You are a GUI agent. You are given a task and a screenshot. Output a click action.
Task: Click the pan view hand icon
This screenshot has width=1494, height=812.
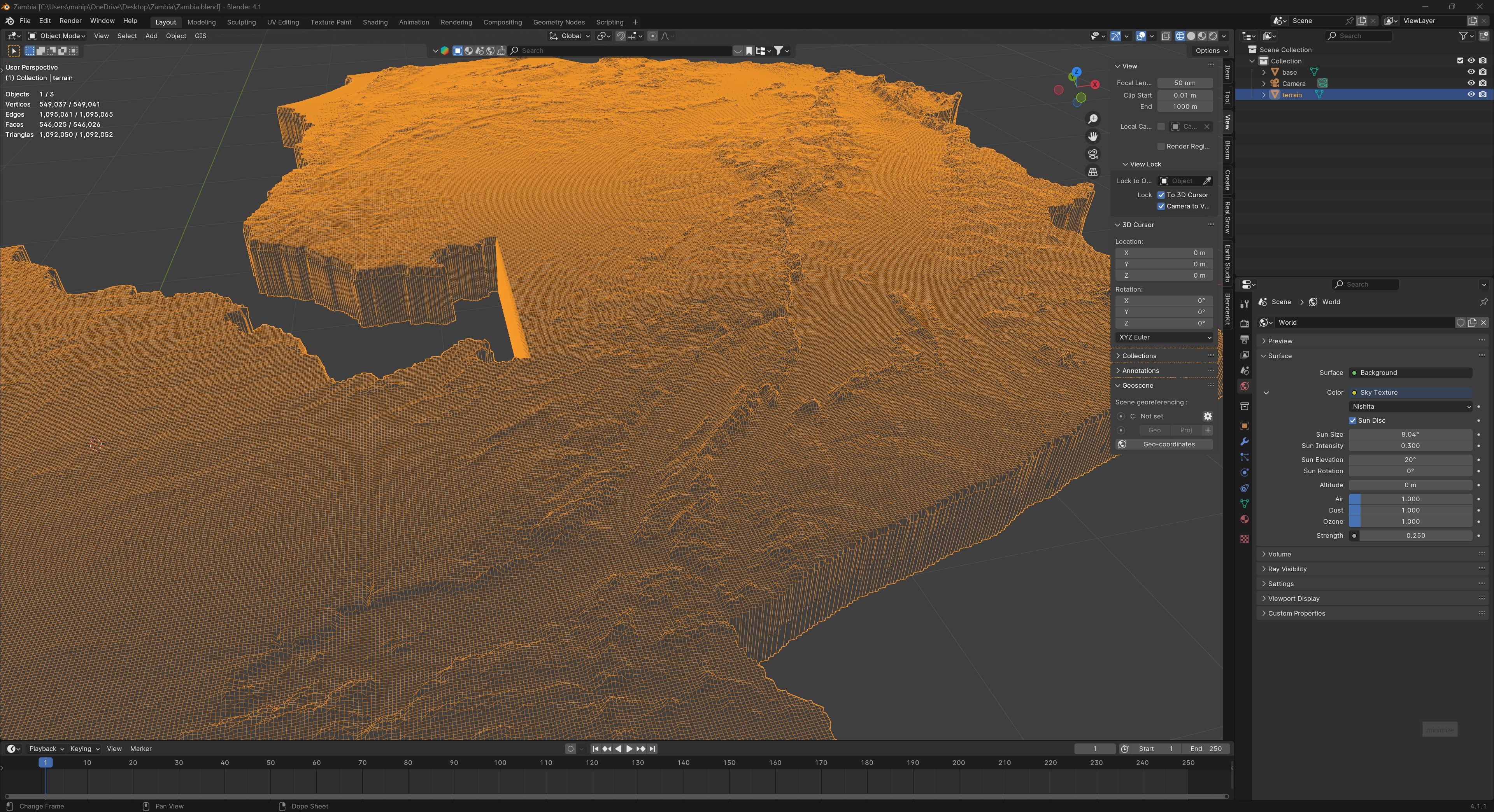(1092, 136)
